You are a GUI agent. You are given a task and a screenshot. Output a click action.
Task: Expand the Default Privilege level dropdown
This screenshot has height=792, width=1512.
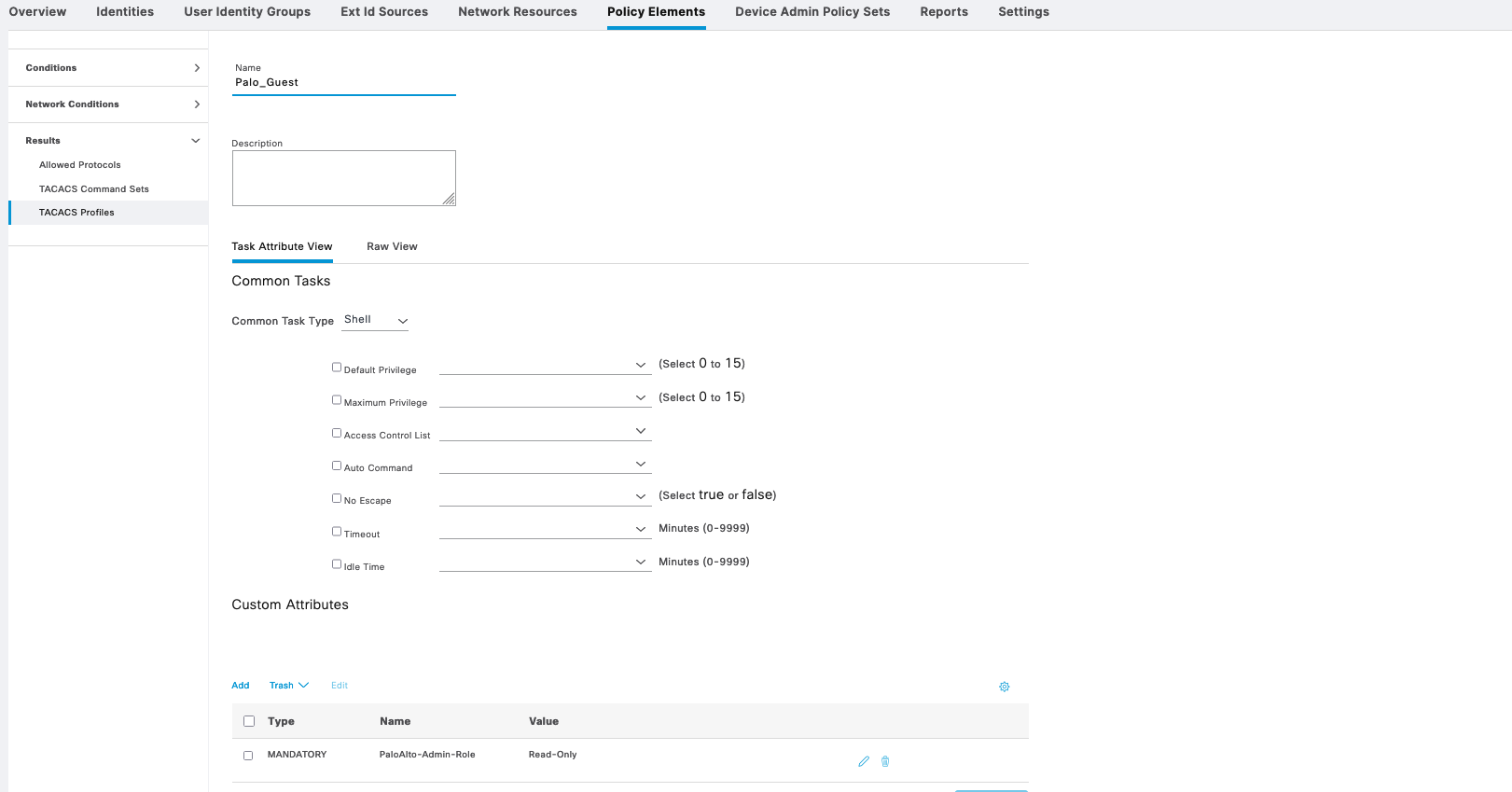(x=545, y=365)
